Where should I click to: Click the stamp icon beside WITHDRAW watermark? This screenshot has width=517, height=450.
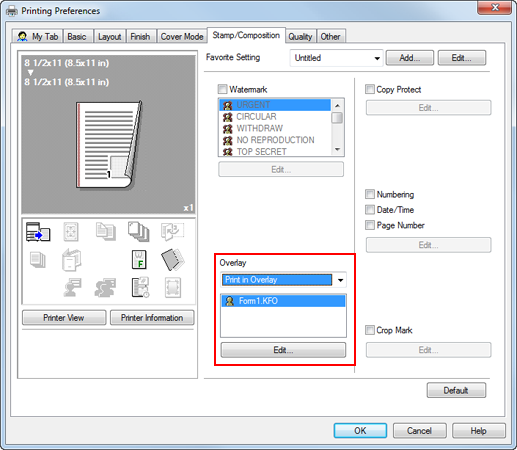click(228, 129)
